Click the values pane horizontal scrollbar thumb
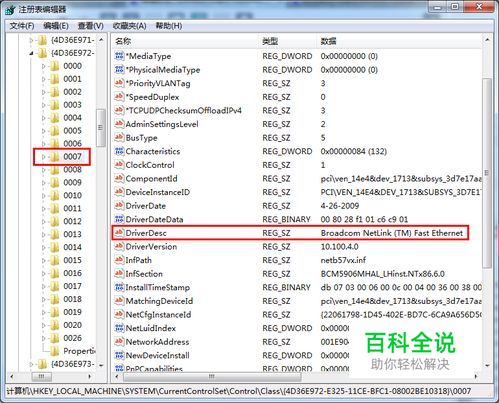The height and width of the screenshot is (403, 499). tap(212, 377)
